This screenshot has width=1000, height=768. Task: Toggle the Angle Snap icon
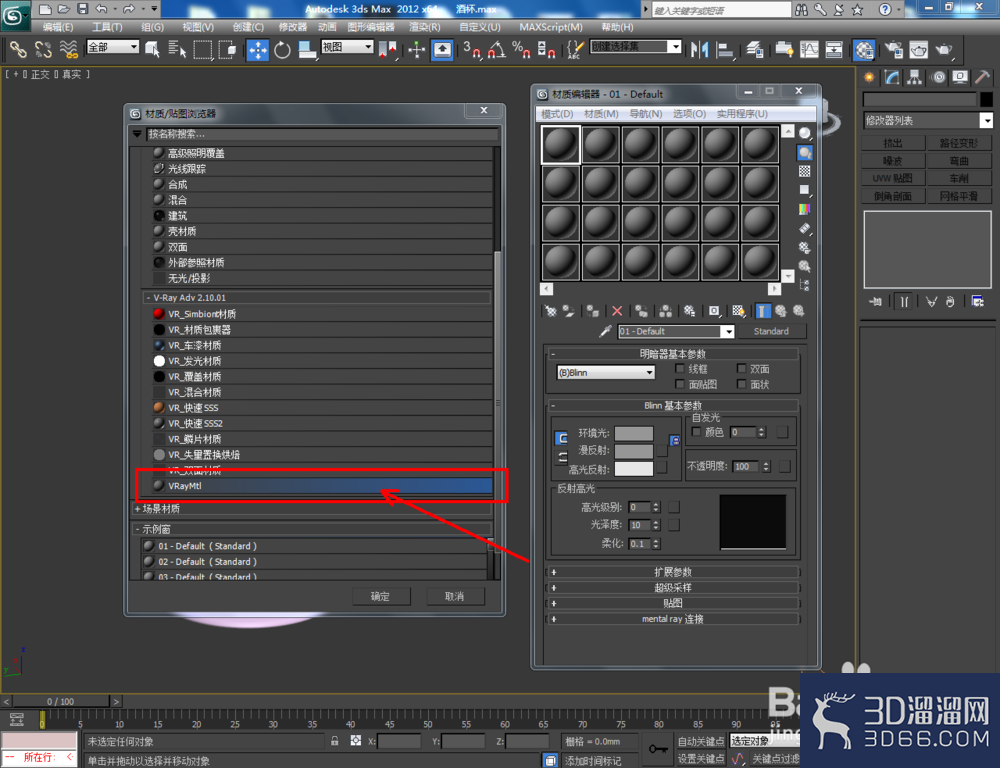tap(497, 50)
